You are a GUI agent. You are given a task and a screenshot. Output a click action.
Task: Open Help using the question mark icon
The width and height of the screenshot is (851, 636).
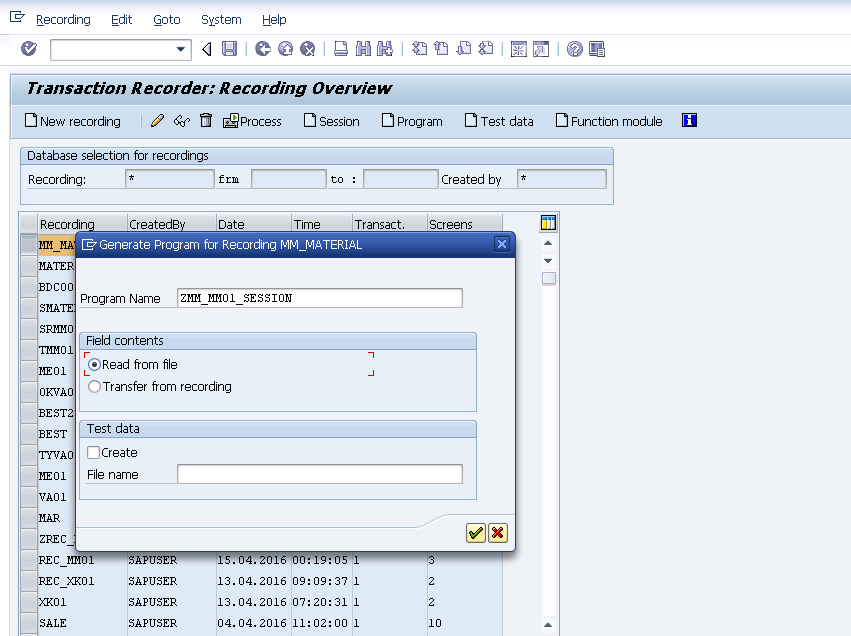point(576,48)
